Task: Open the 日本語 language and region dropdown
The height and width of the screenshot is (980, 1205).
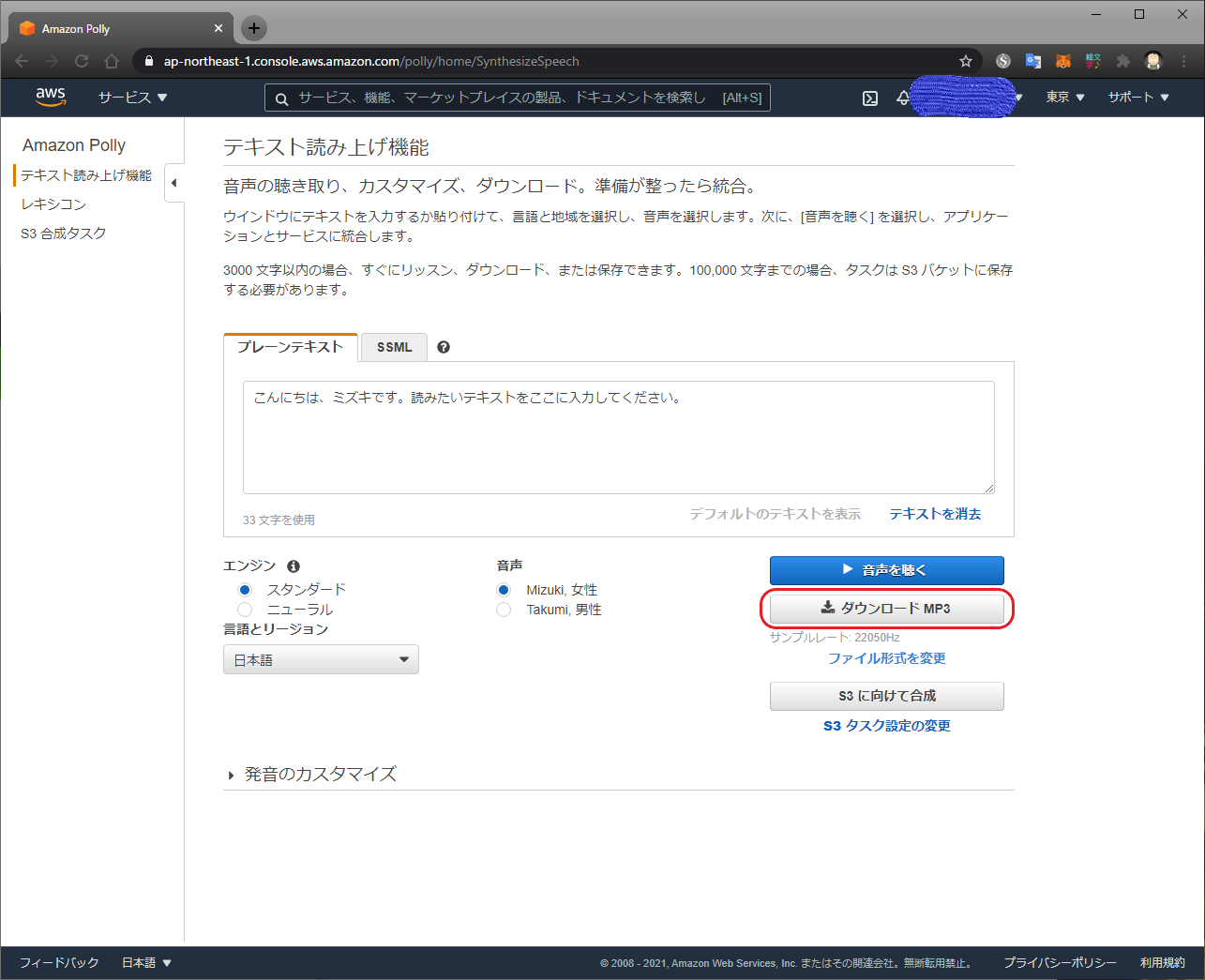Action: click(321, 659)
